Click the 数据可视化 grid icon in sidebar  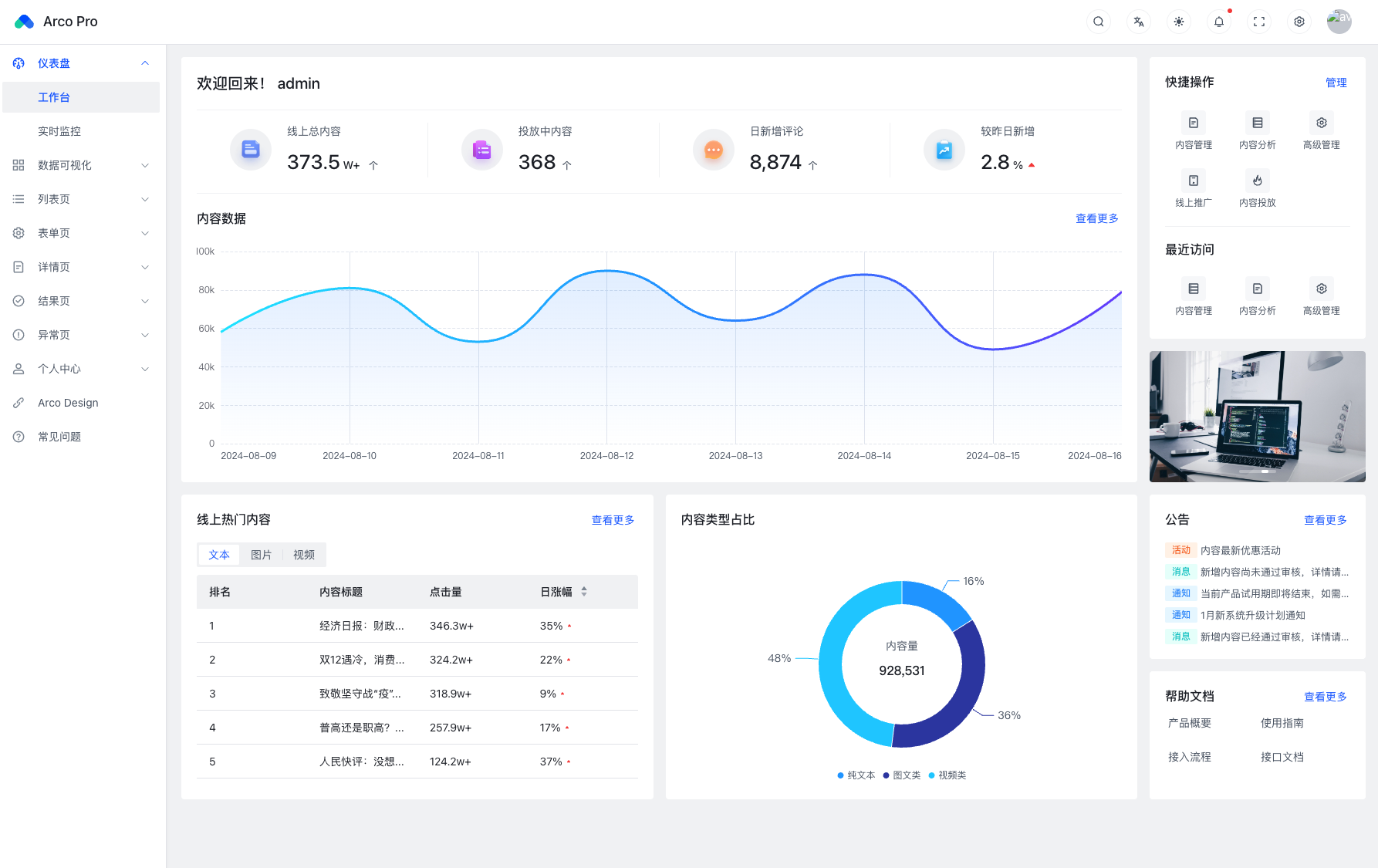point(19,165)
